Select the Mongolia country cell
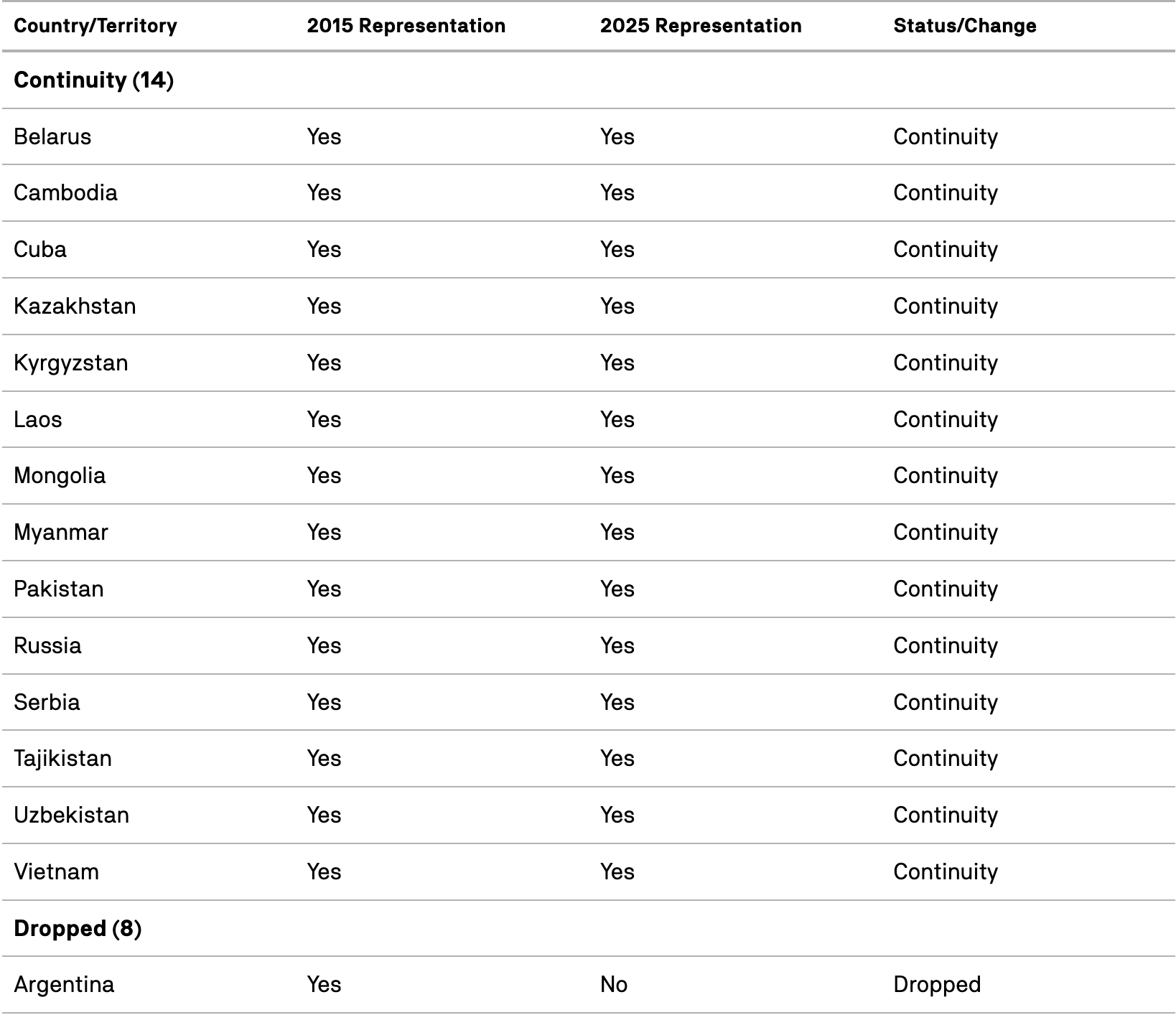The height and width of the screenshot is (1015, 1176). click(60, 475)
